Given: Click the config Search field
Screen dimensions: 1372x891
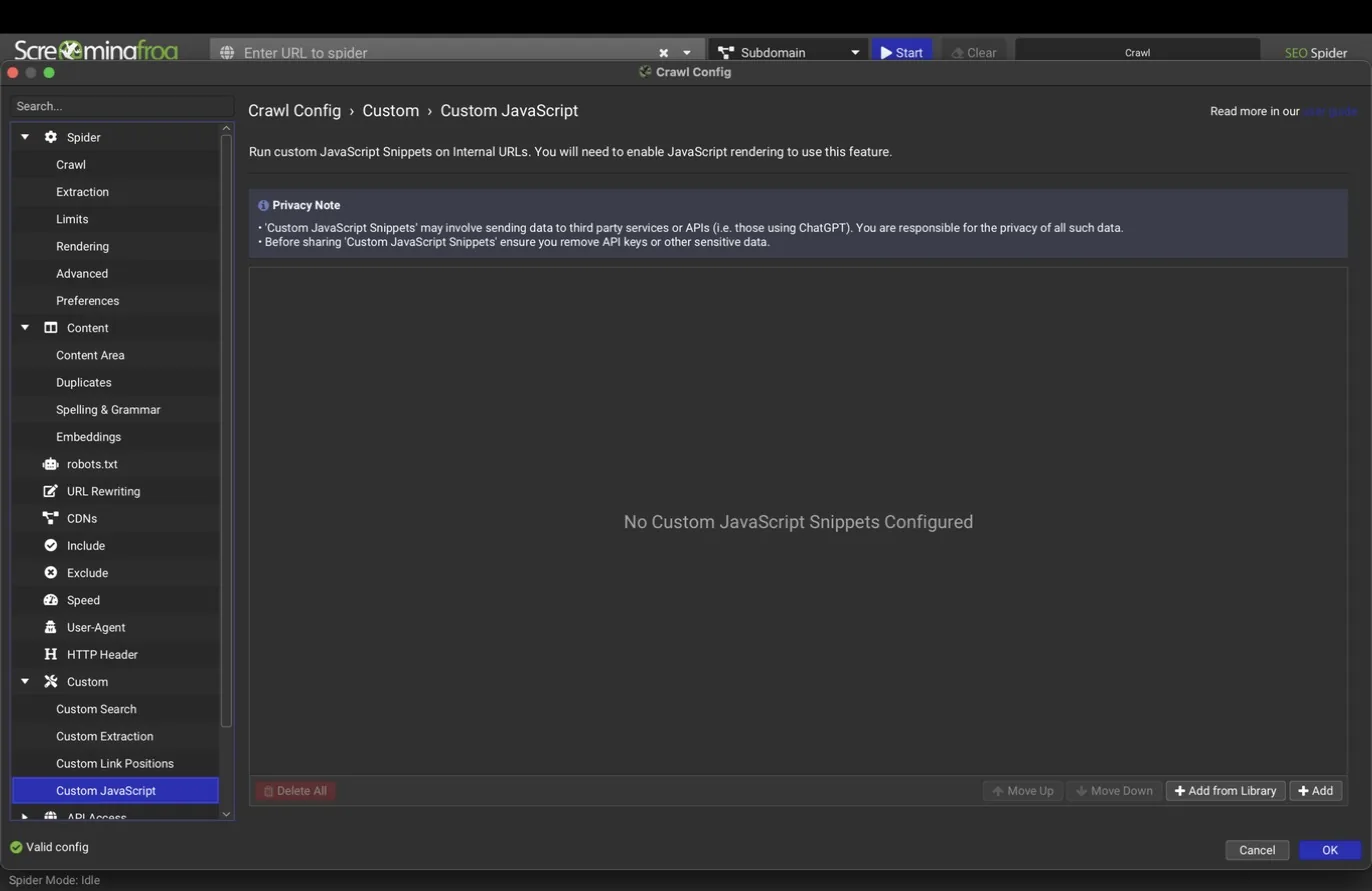Looking at the screenshot, I should (121, 106).
